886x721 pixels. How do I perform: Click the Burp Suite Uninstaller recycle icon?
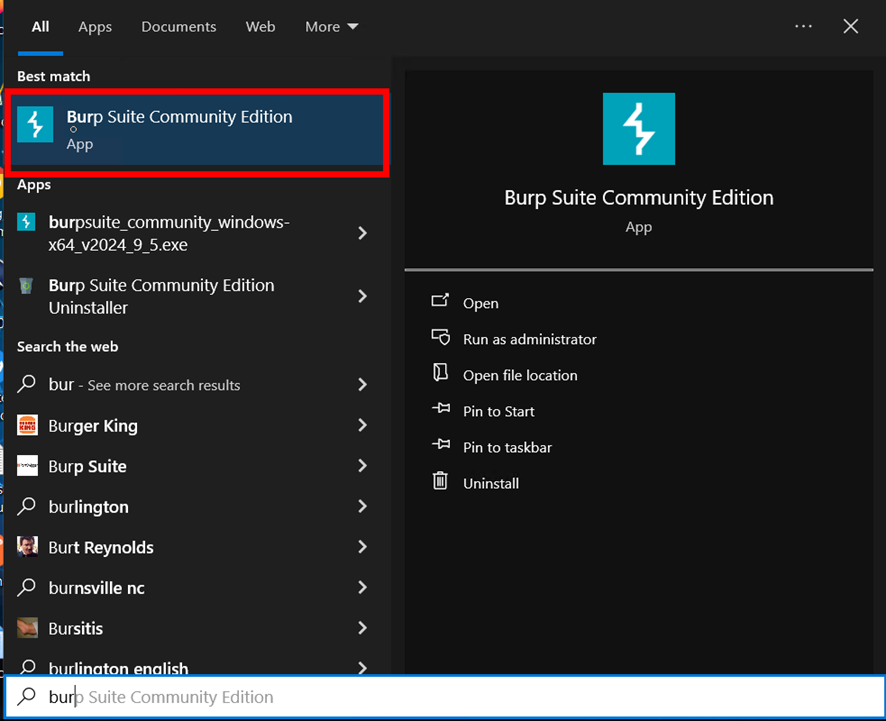[x=26, y=285]
